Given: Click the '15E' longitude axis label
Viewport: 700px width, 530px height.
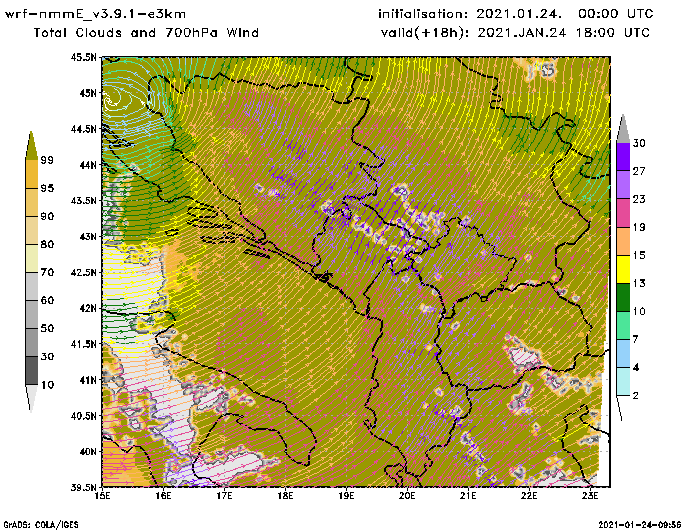Looking at the screenshot, I should [x=103, y=496].
